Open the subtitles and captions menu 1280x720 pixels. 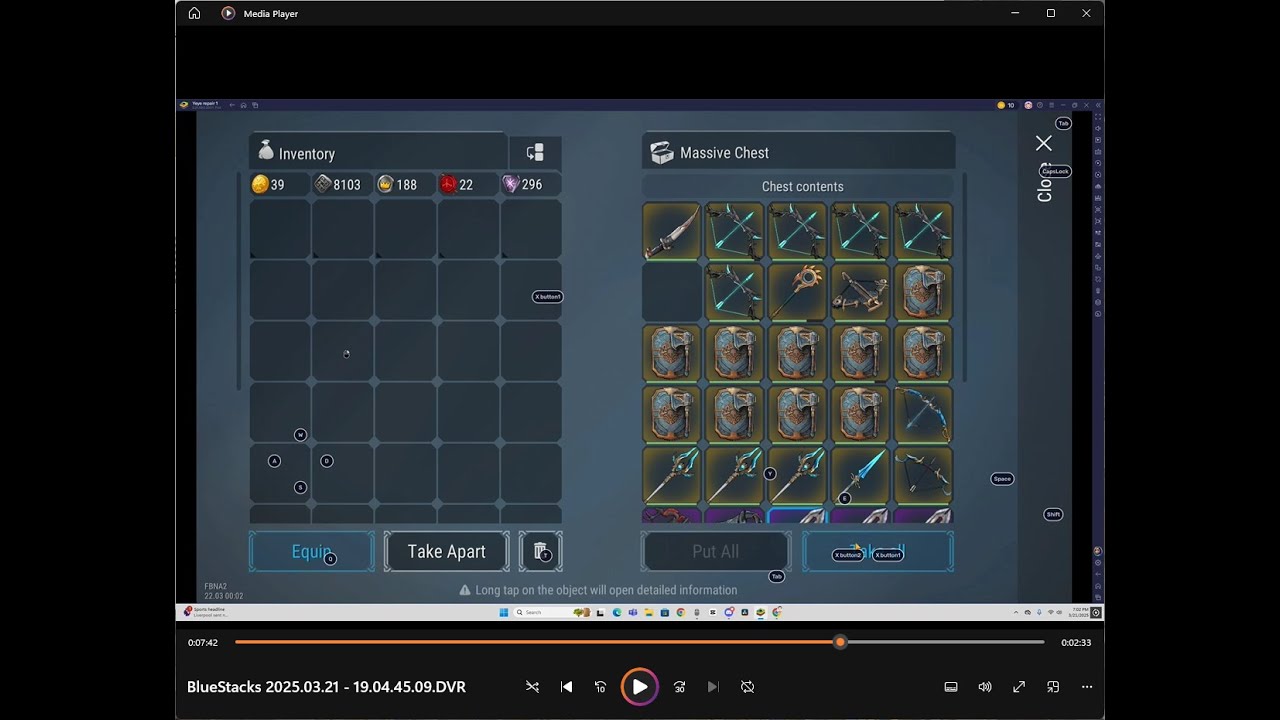(951, 687)
